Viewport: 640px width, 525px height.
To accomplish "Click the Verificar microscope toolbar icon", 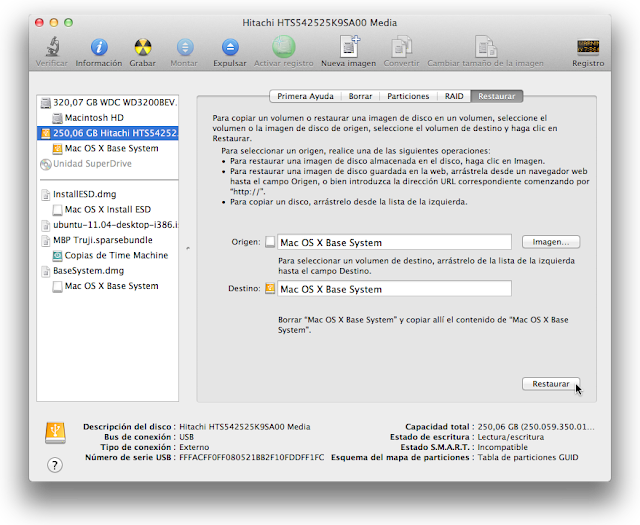I will click(52, 47).
